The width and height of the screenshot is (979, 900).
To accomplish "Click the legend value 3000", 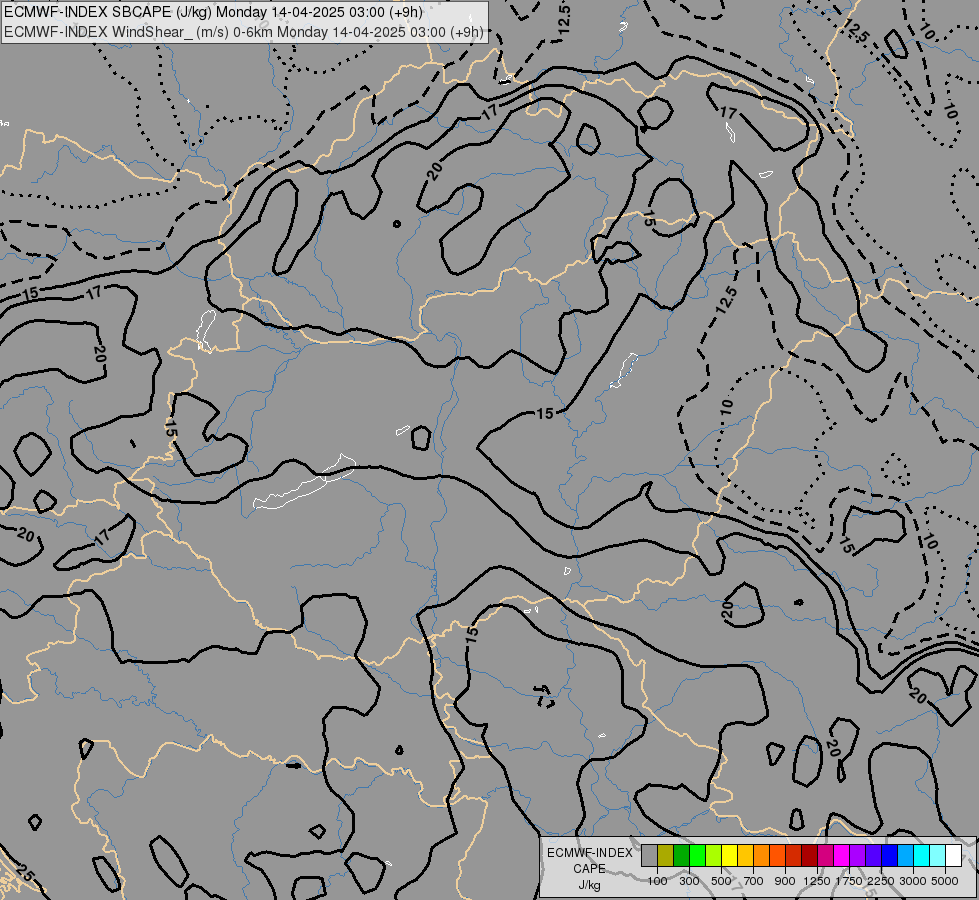I will click(913, 881).
